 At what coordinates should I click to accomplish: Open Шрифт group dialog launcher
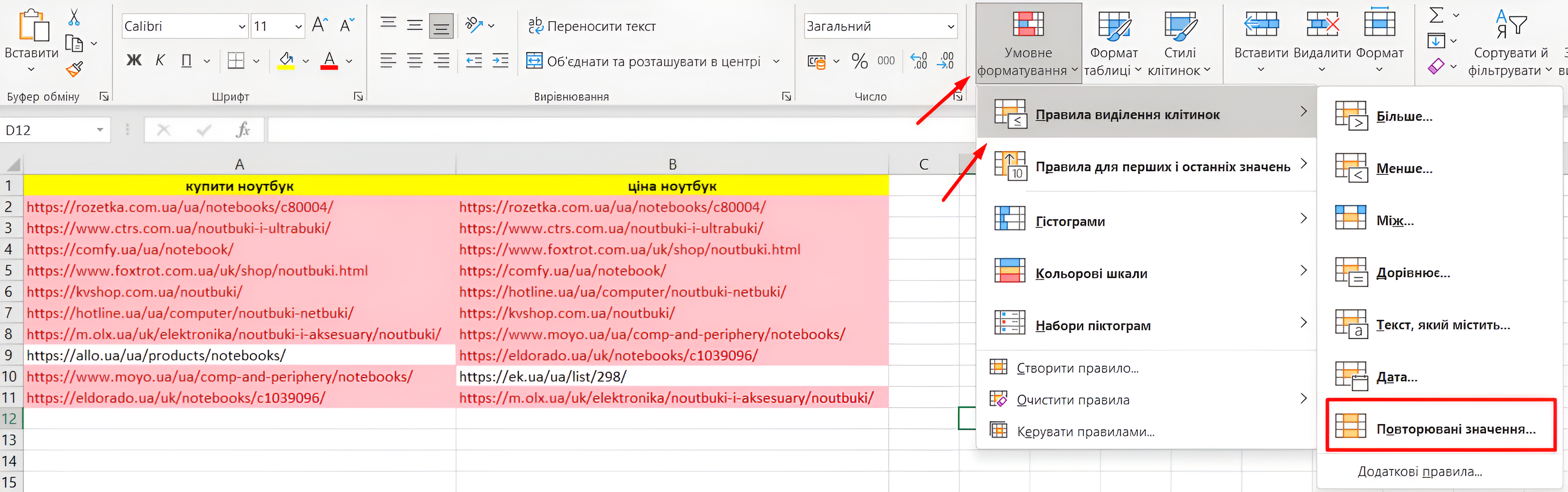pyautogui.click(x=358, y=96)
